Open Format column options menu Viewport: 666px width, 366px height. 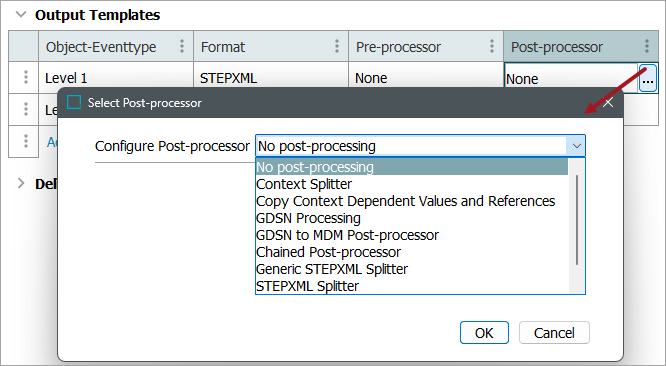pos(337,46)
